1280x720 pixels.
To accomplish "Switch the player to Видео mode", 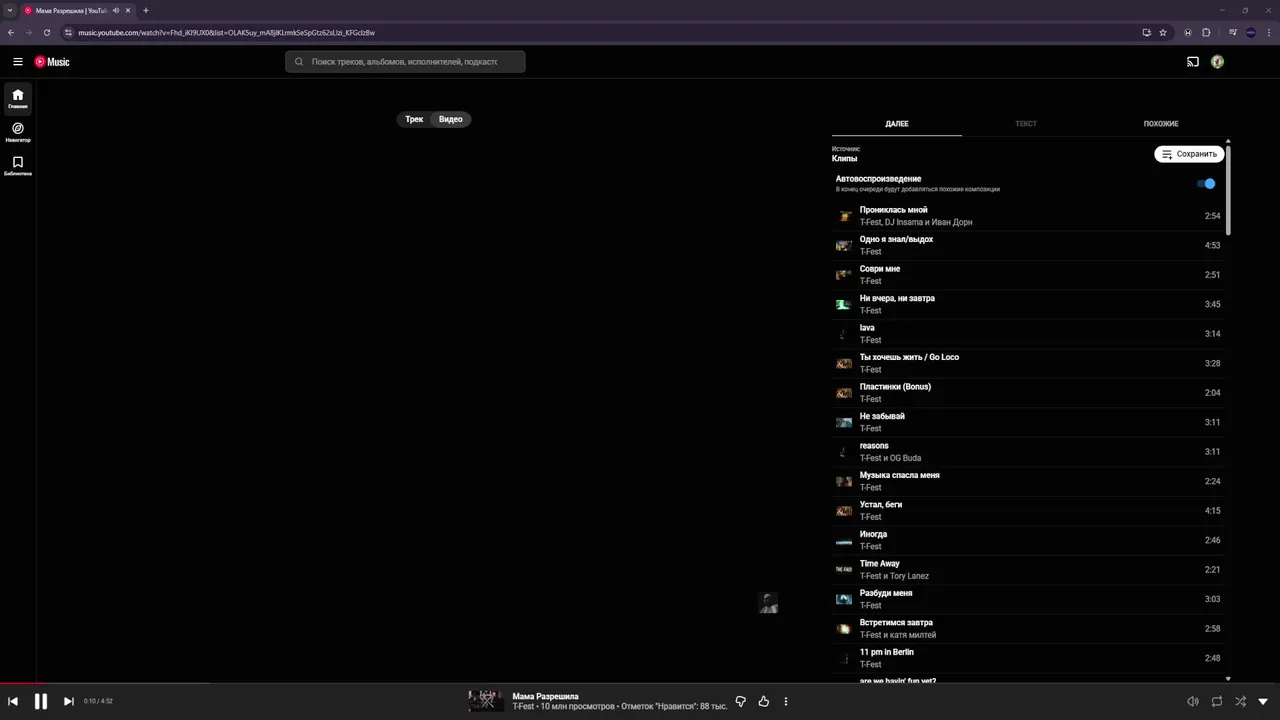I will [451, 119].
